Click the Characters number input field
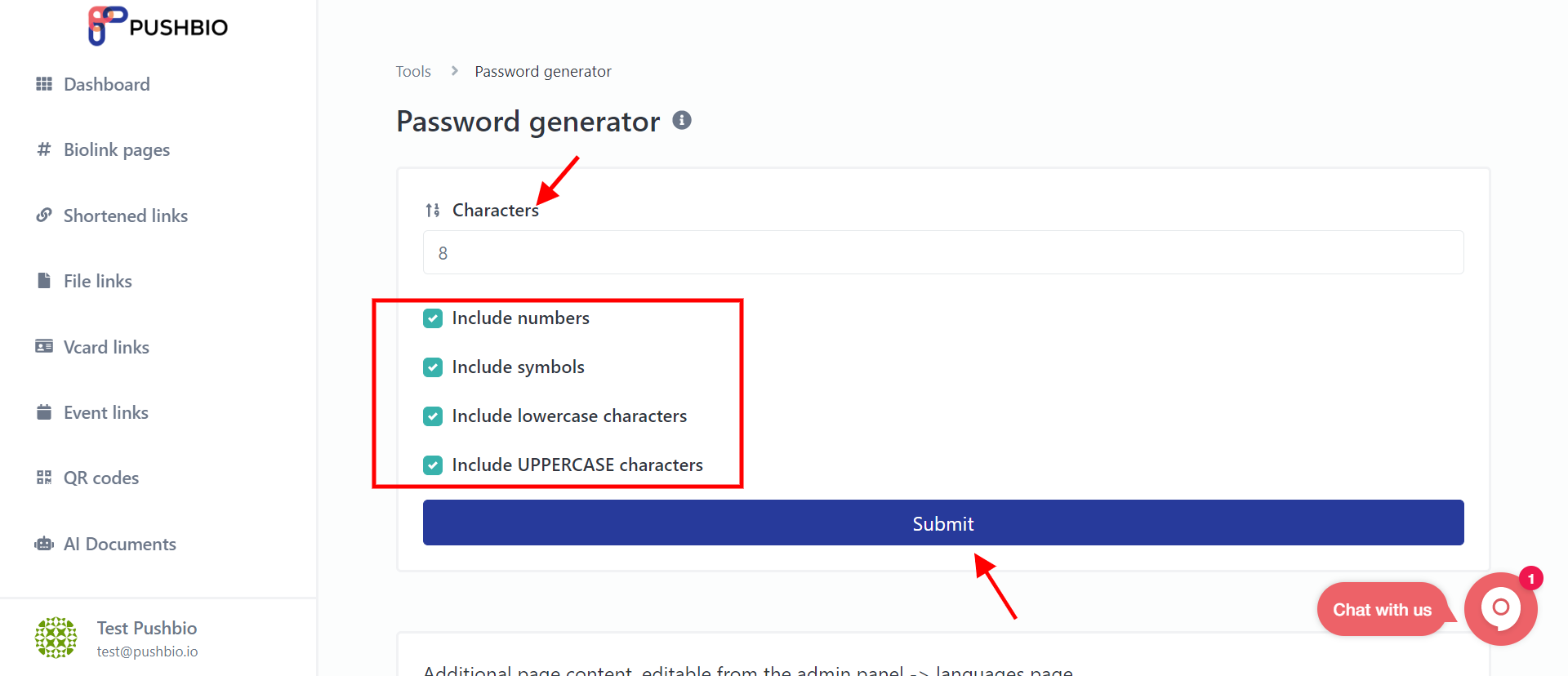 click(943, 252)
